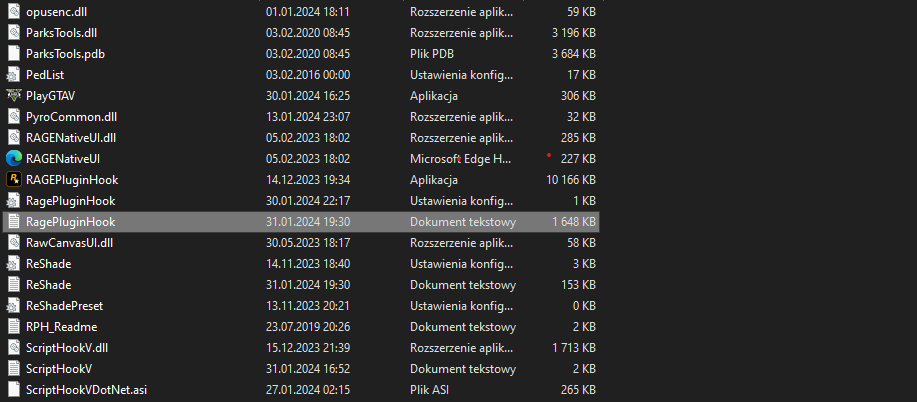Select the ScriptHookV text document dated 31.01.2024
The image size is (917, 402).
pyautogui.click(x=62, y=368)
